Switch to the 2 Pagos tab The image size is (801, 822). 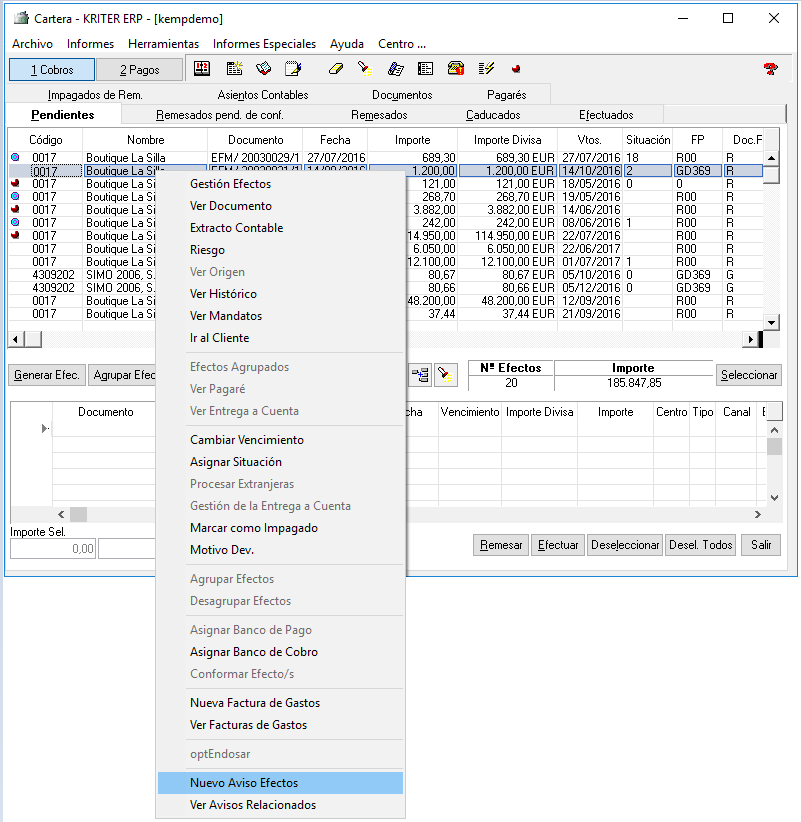point(139,70)
